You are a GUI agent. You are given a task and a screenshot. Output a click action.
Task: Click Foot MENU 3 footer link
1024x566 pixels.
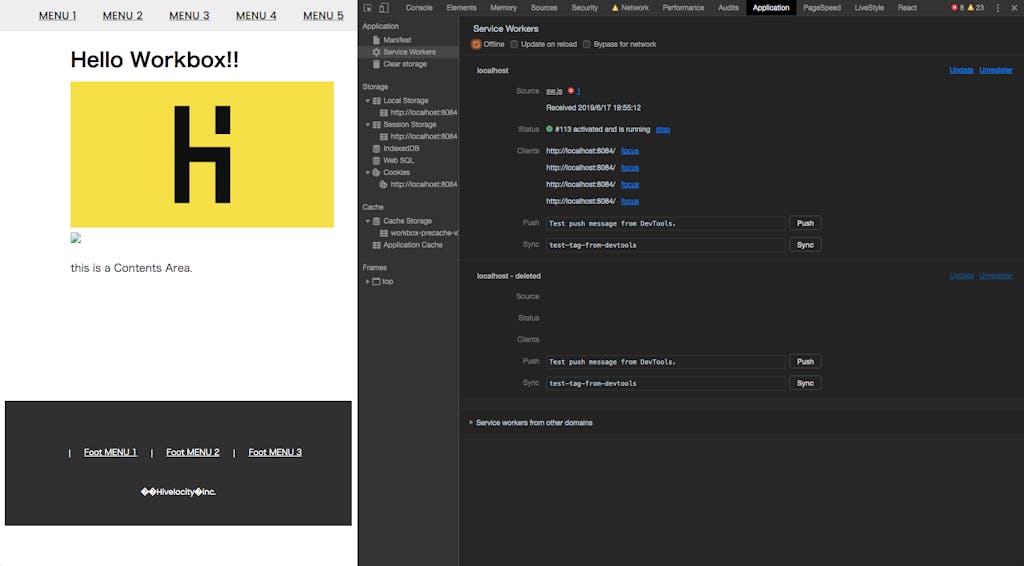click(x=275, y=452)
